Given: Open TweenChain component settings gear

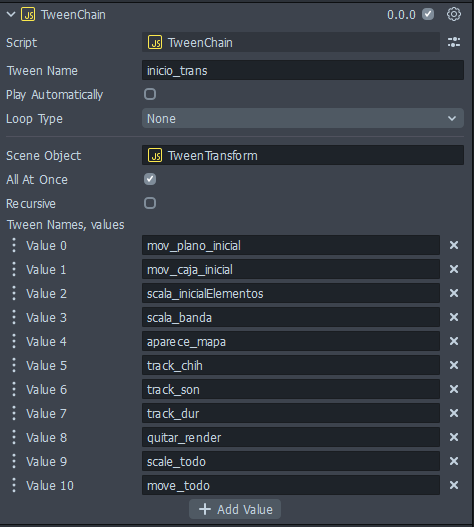Looking at the screenshot, I should tap(453, 14).
